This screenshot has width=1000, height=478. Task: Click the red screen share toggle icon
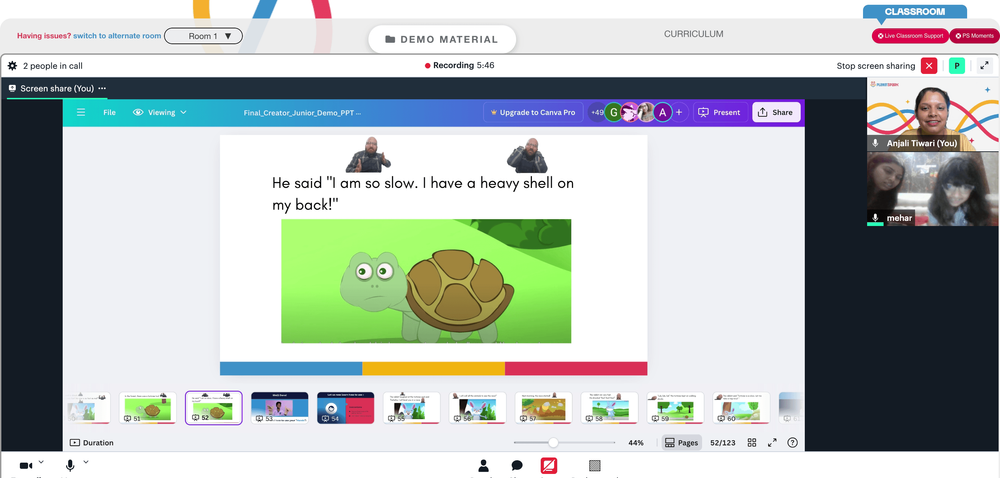pyautogui.click(x=549, y=466)
